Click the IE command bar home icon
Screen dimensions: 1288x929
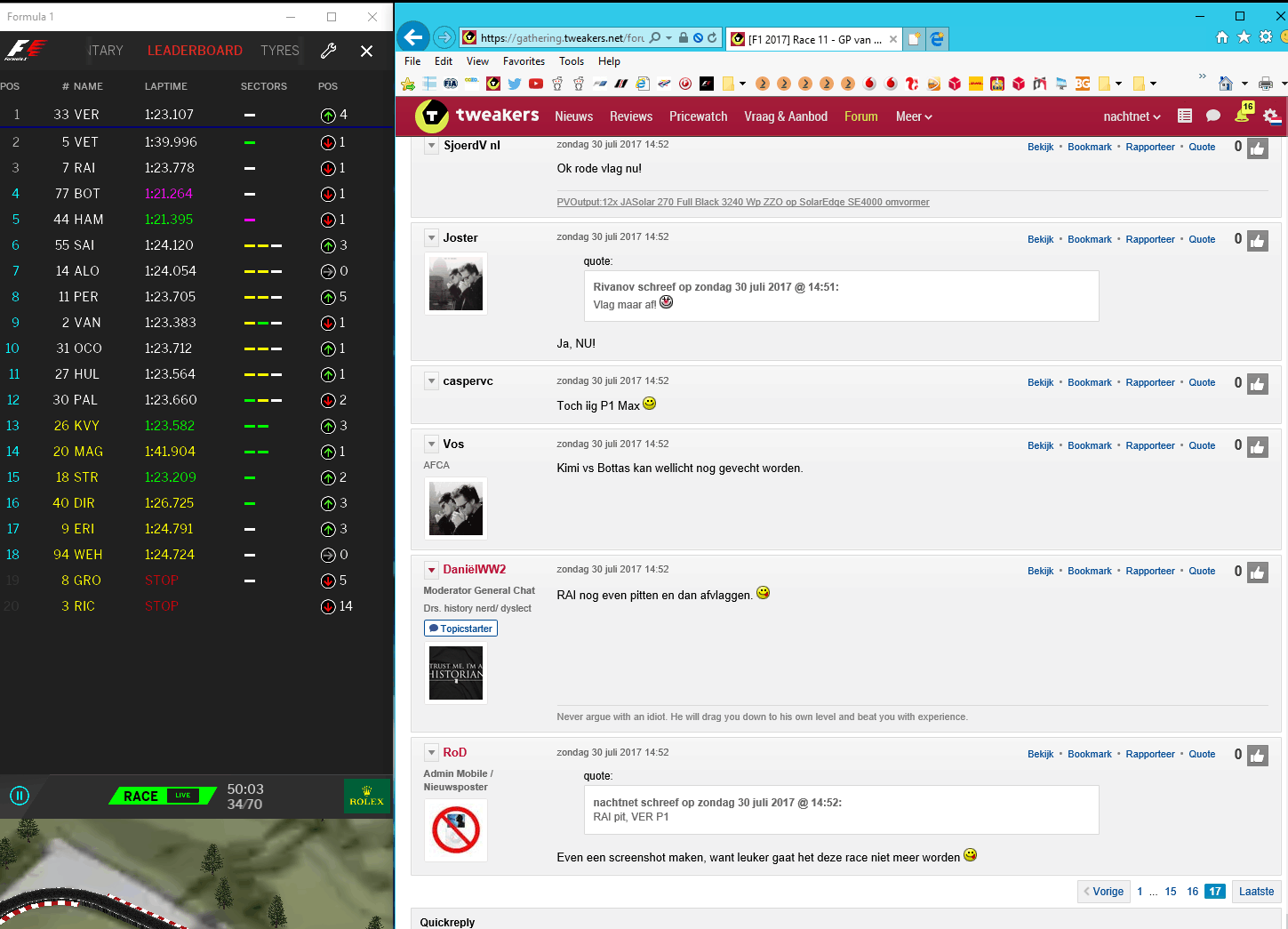1226,84
